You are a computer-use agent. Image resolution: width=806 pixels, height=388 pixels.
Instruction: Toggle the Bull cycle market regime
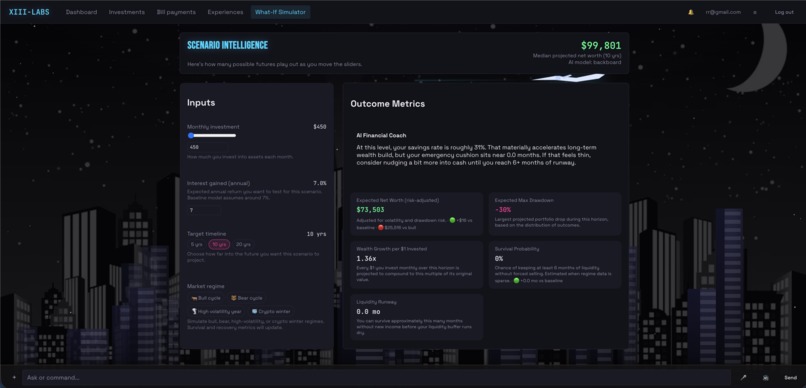click(206, 298)
